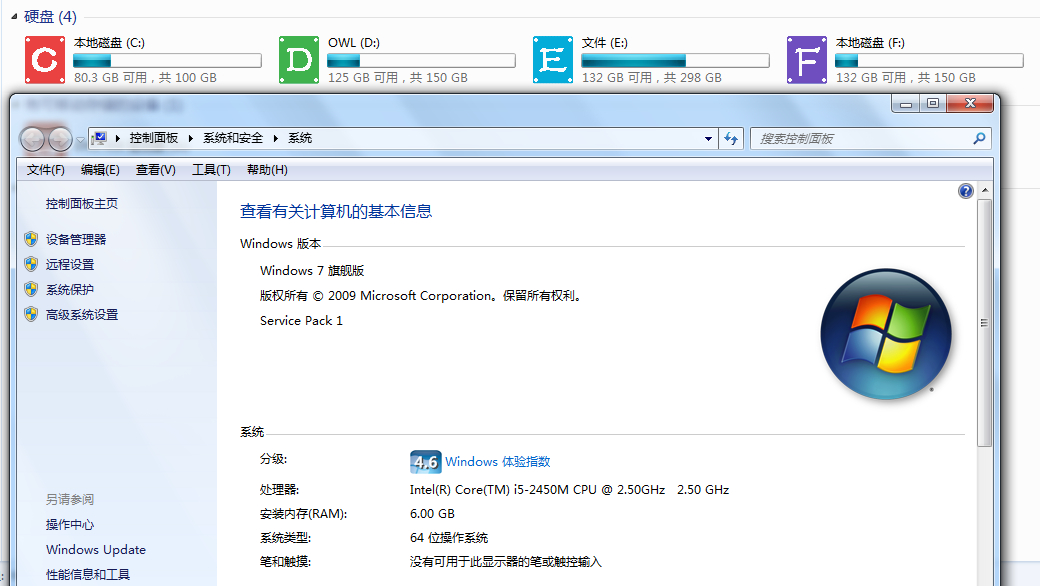
Task: Open the recent pages dropdown arrow
Action: point(80,140)
